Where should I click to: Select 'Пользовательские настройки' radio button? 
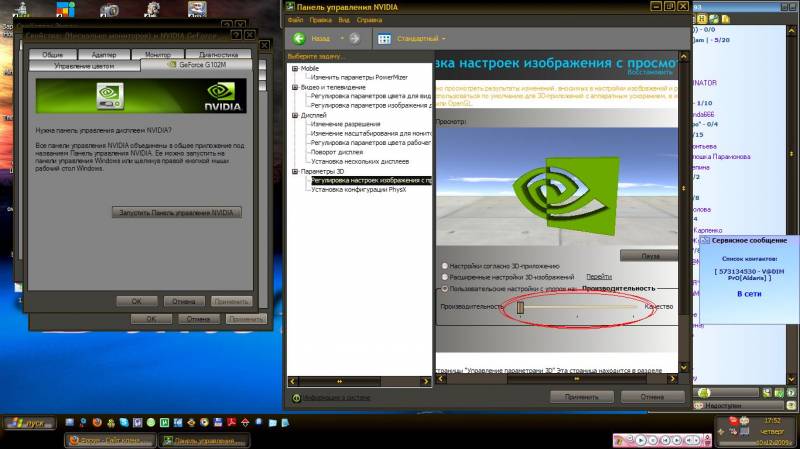coord(444,288)
